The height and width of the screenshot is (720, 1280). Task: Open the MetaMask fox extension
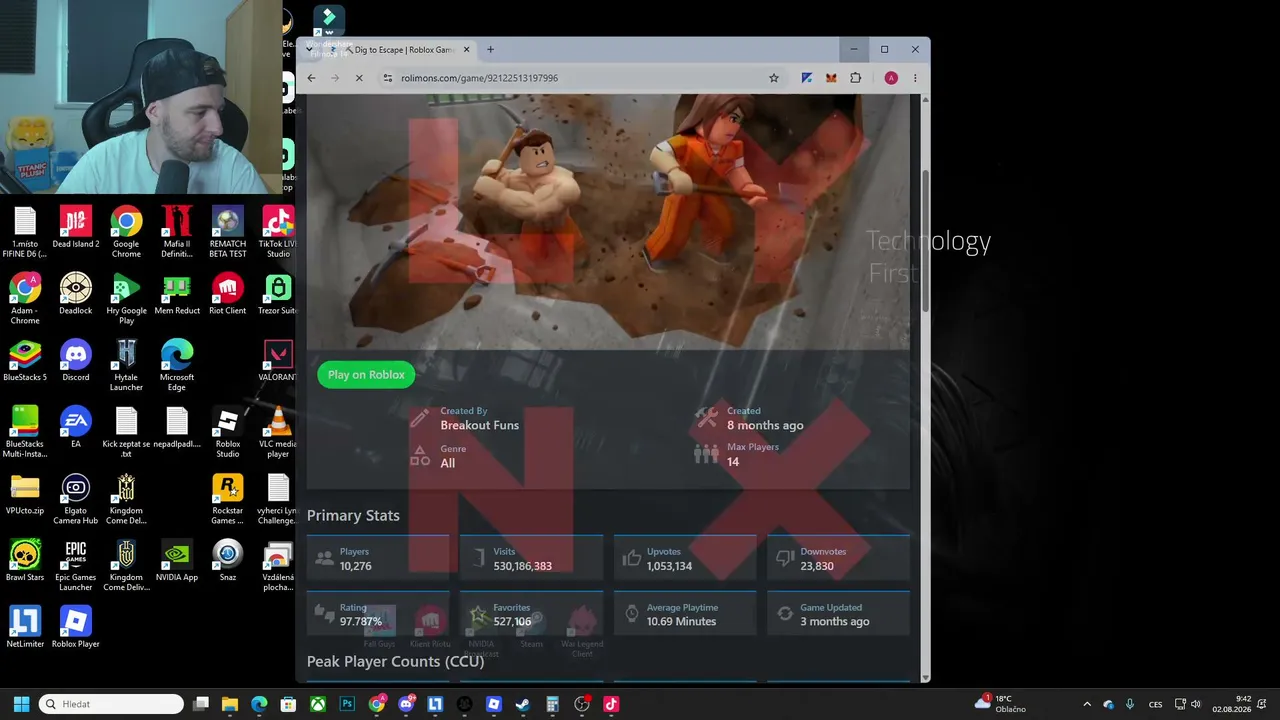tap(831, 78)
